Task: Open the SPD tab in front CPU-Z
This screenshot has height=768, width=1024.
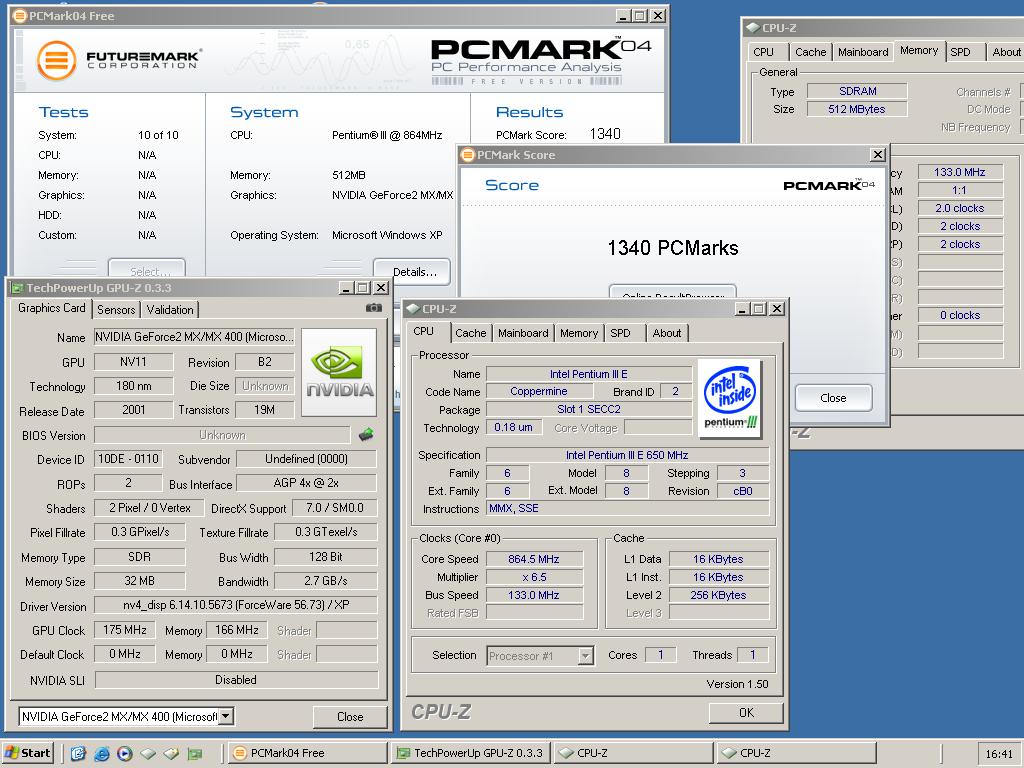Action: (620, 333)
